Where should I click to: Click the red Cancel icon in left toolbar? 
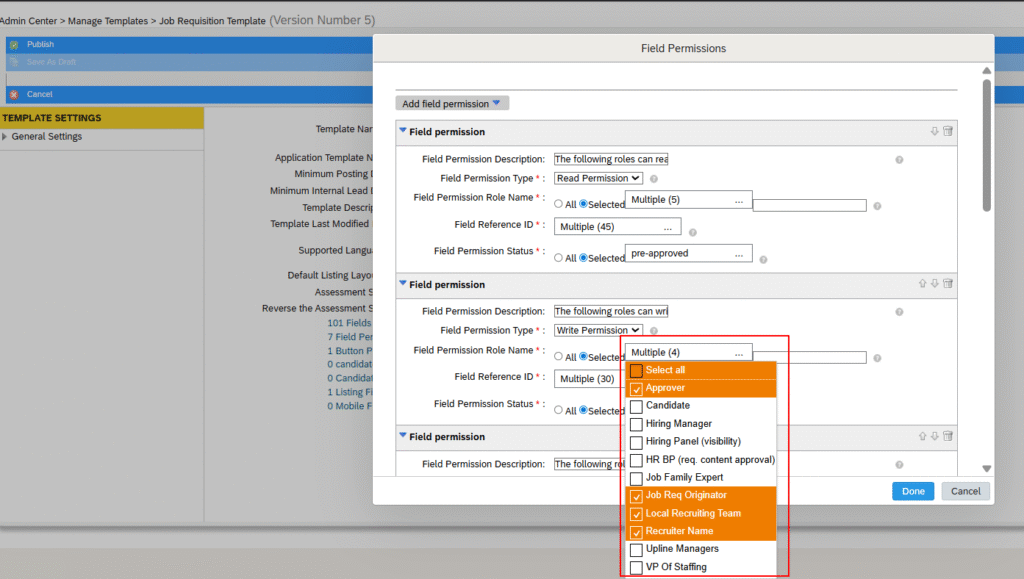pyautogui.click(x=14, y=94)
